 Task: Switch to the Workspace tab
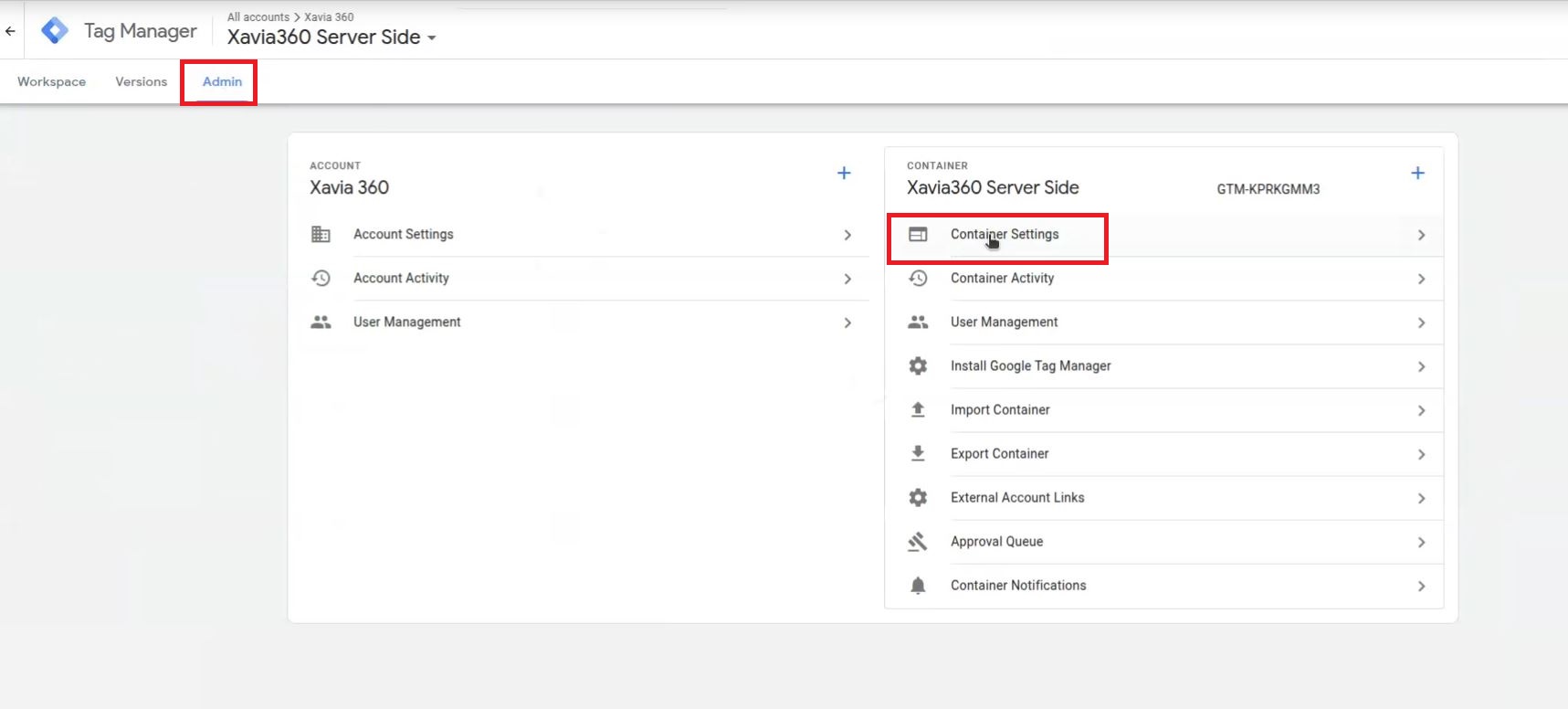tap(51, 81)
